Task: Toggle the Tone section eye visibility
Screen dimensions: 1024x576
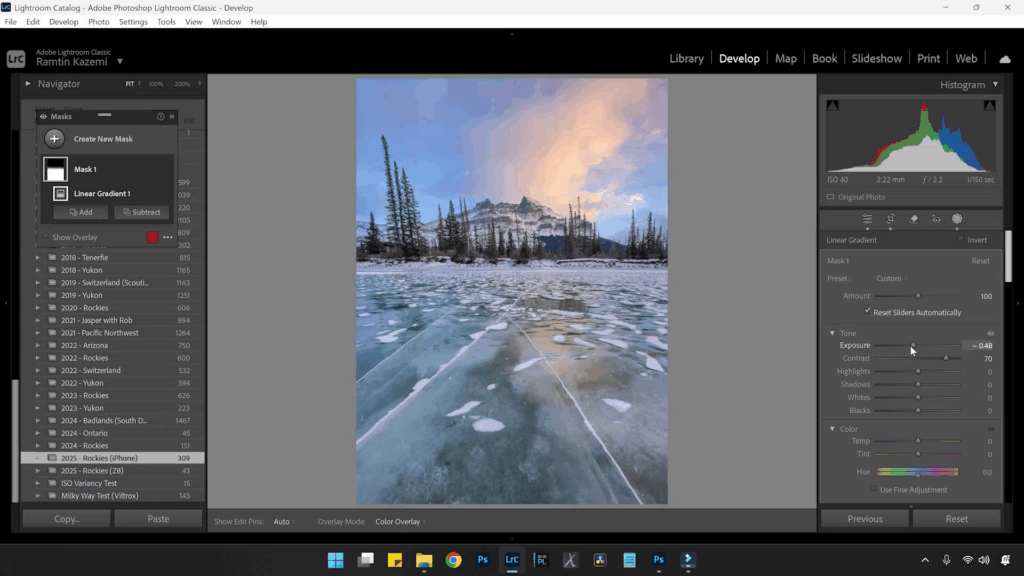Action: pos(990,333)
